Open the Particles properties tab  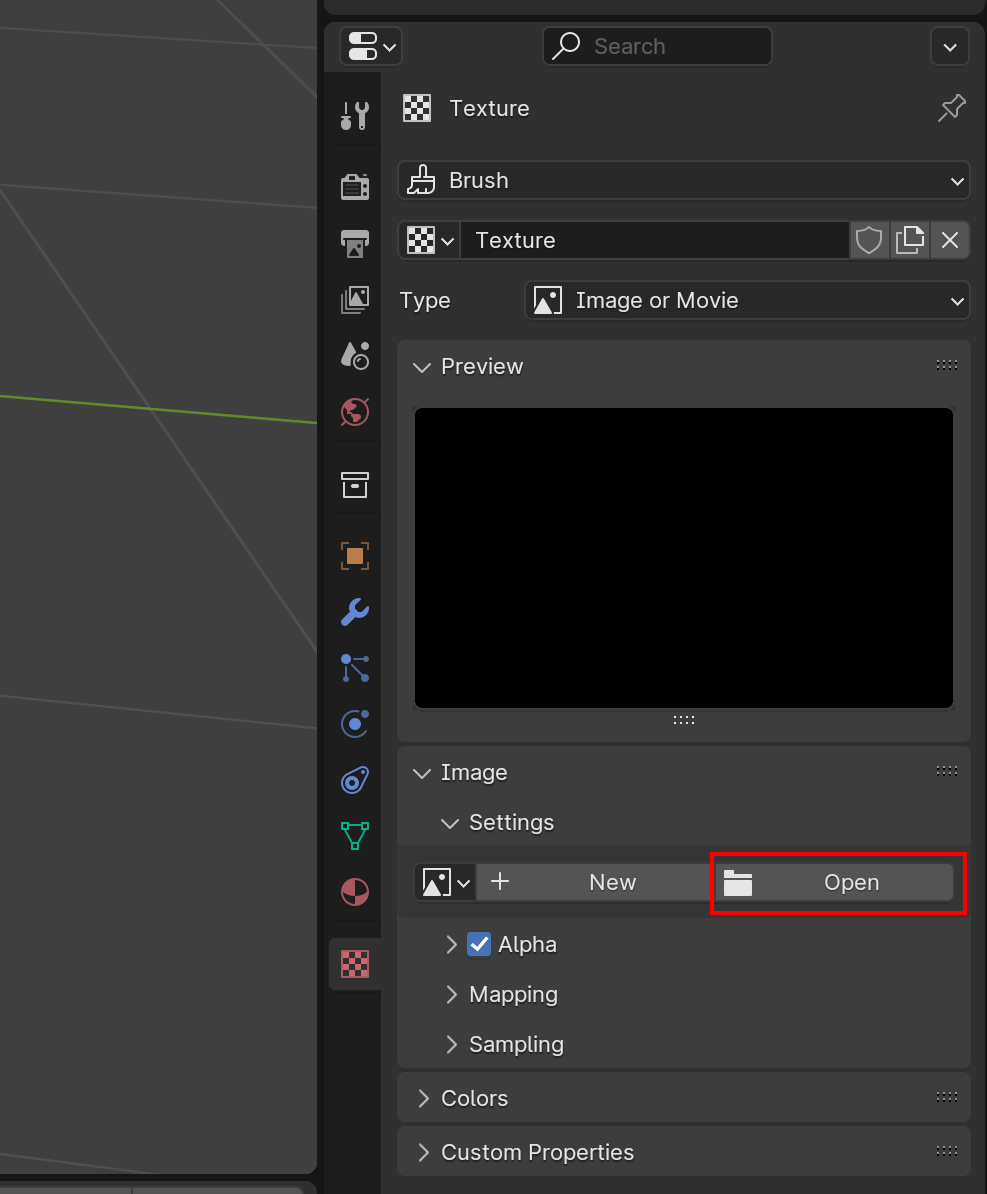[355, 668]
